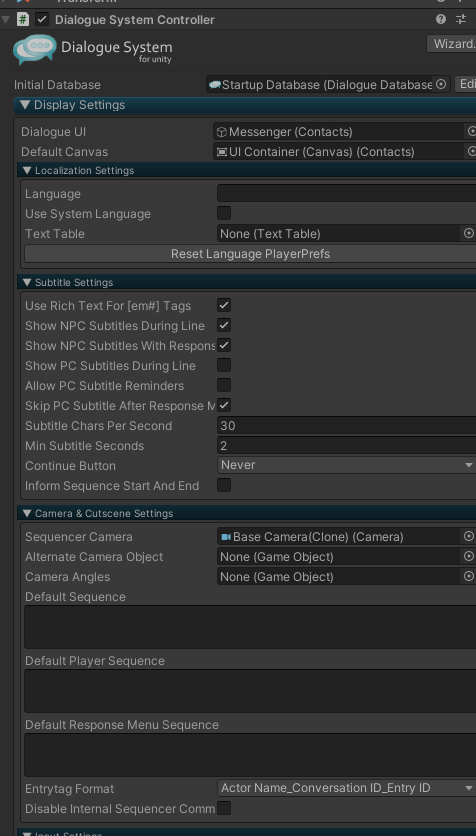Click the Dialogue System Controller script icon

(x=23, y=20)
